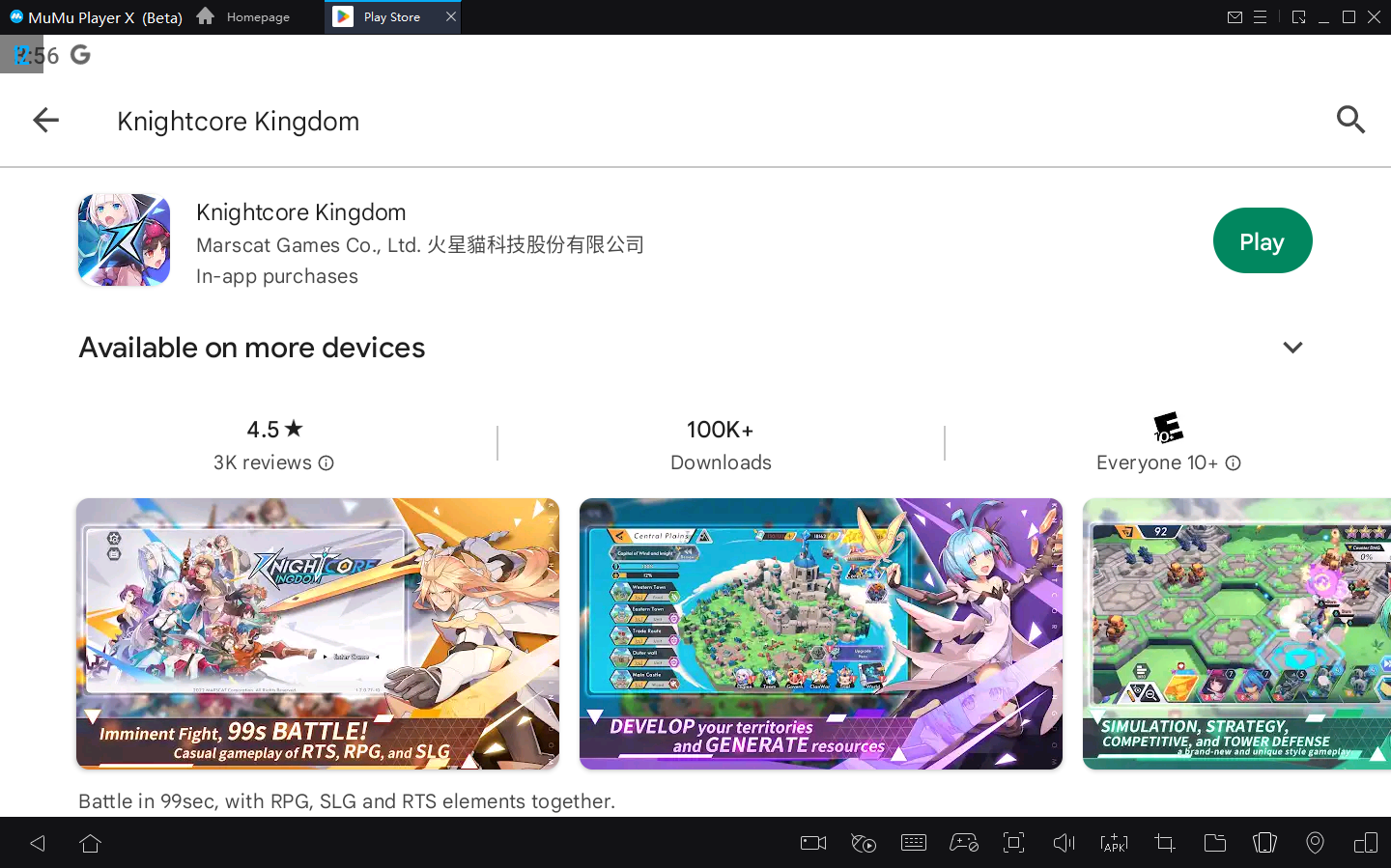Switch to the Homepage tab
Image resolution: width=1391 pixels, height=868 pixels.
(x=243, y=16)
